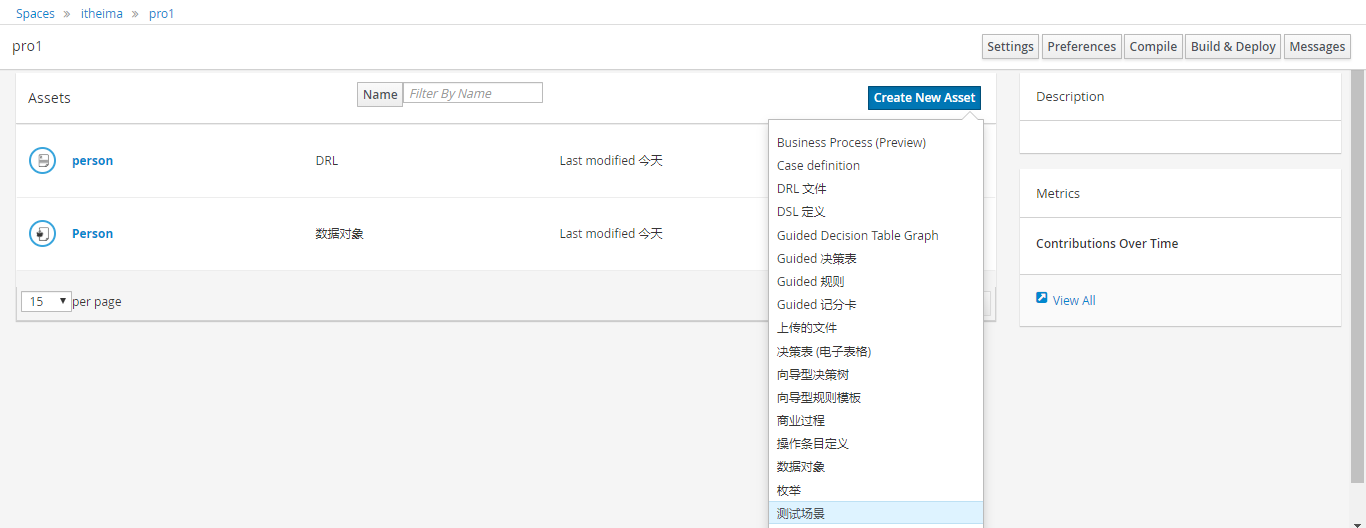Open project Settings
The image size is (1366, 528).
(x=1010, y=47)
